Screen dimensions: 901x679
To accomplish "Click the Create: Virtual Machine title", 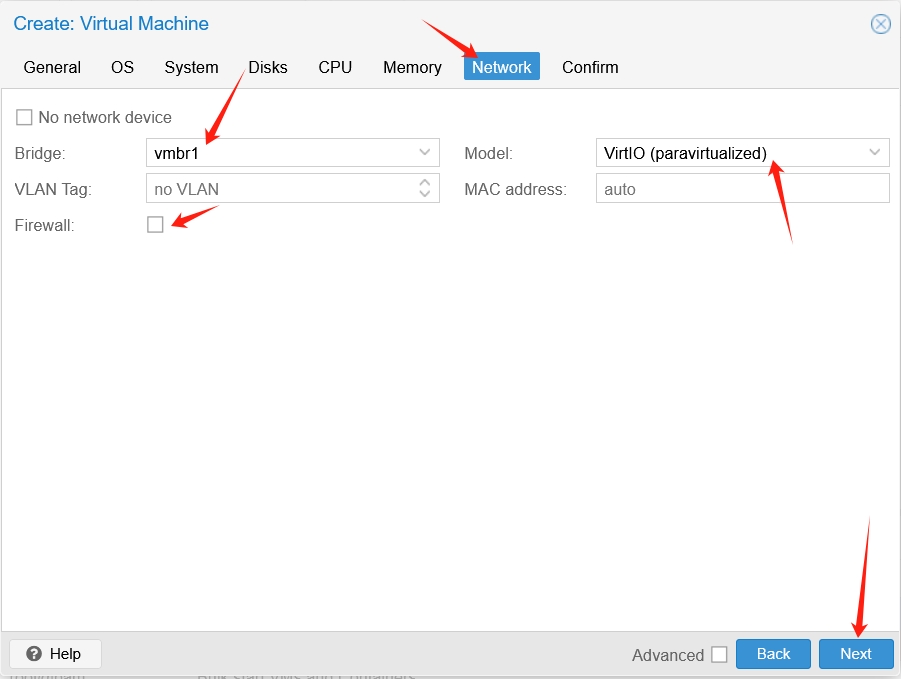I will [x=111, y=24].
